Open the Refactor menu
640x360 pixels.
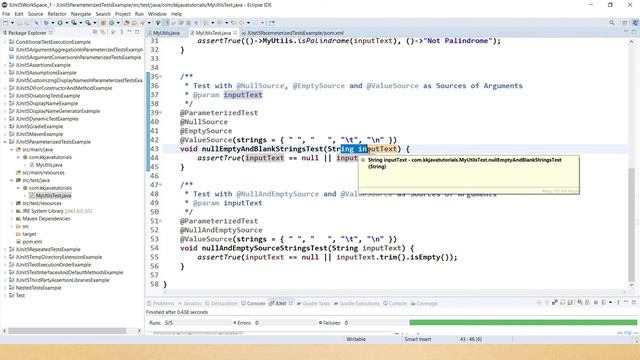(x=57, y=14)
